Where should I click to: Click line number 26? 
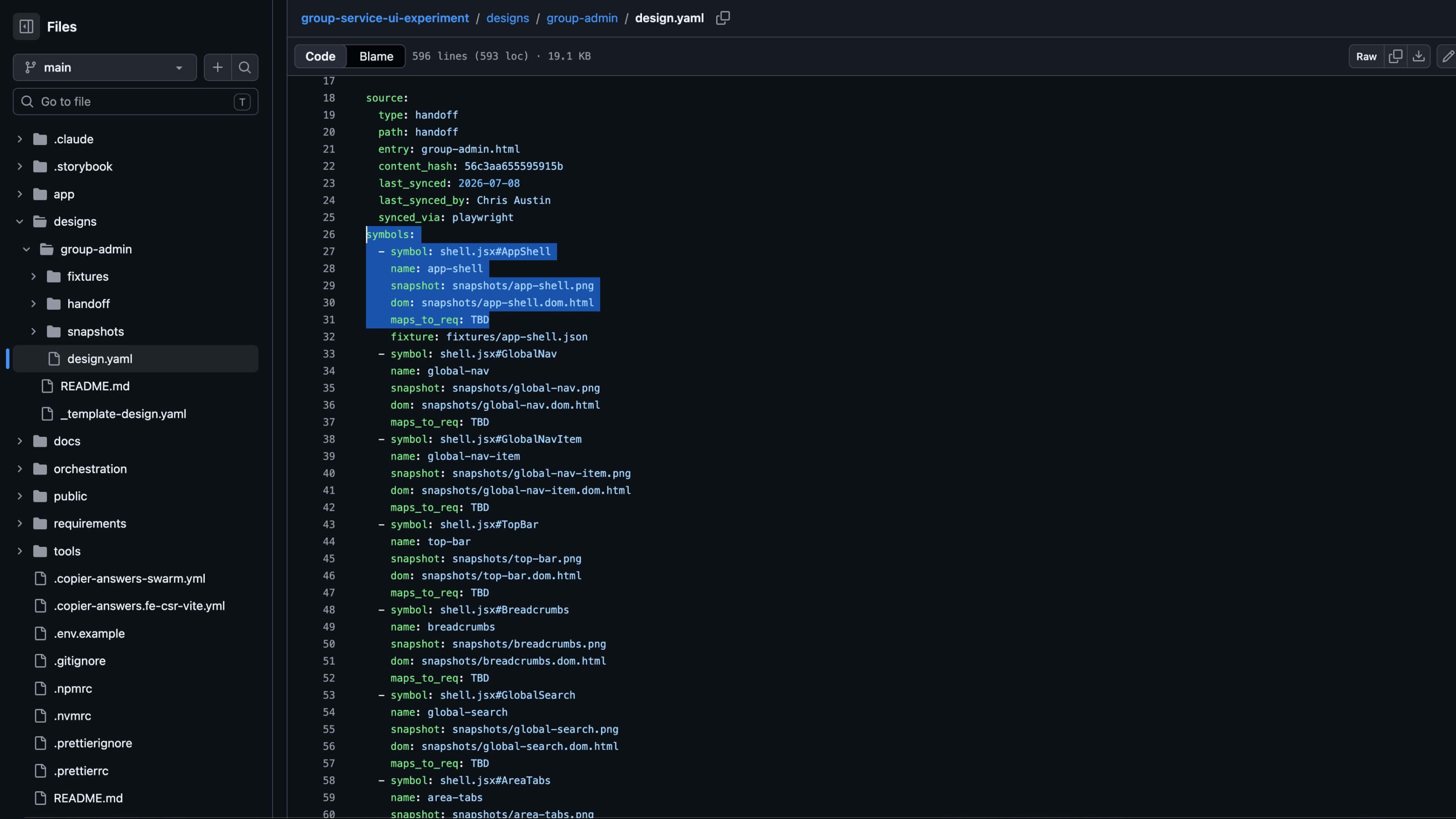(329, 235)
